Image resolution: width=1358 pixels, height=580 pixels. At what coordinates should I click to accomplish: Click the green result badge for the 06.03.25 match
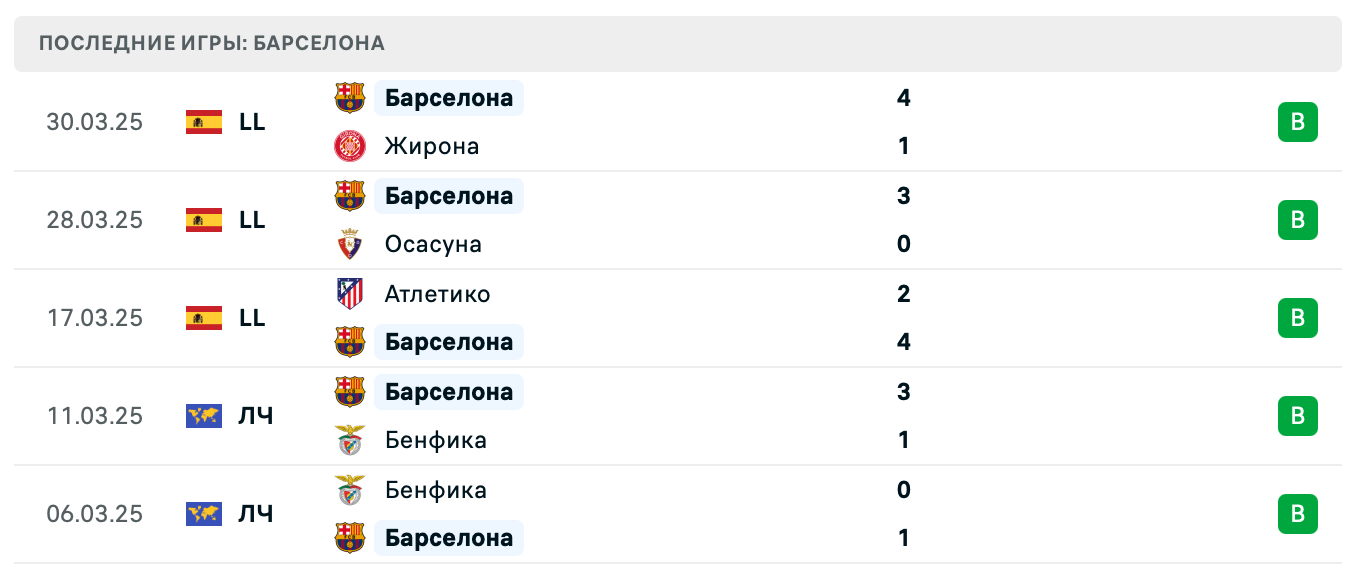click(x=1297, y=514)
